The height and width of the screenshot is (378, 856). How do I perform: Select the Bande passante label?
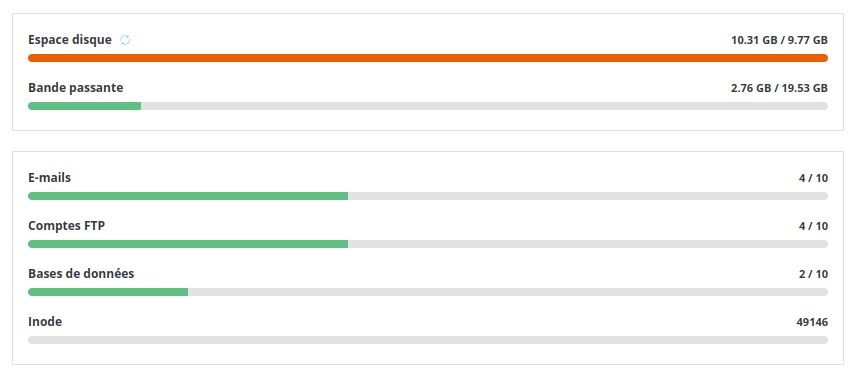coord(76,88)
